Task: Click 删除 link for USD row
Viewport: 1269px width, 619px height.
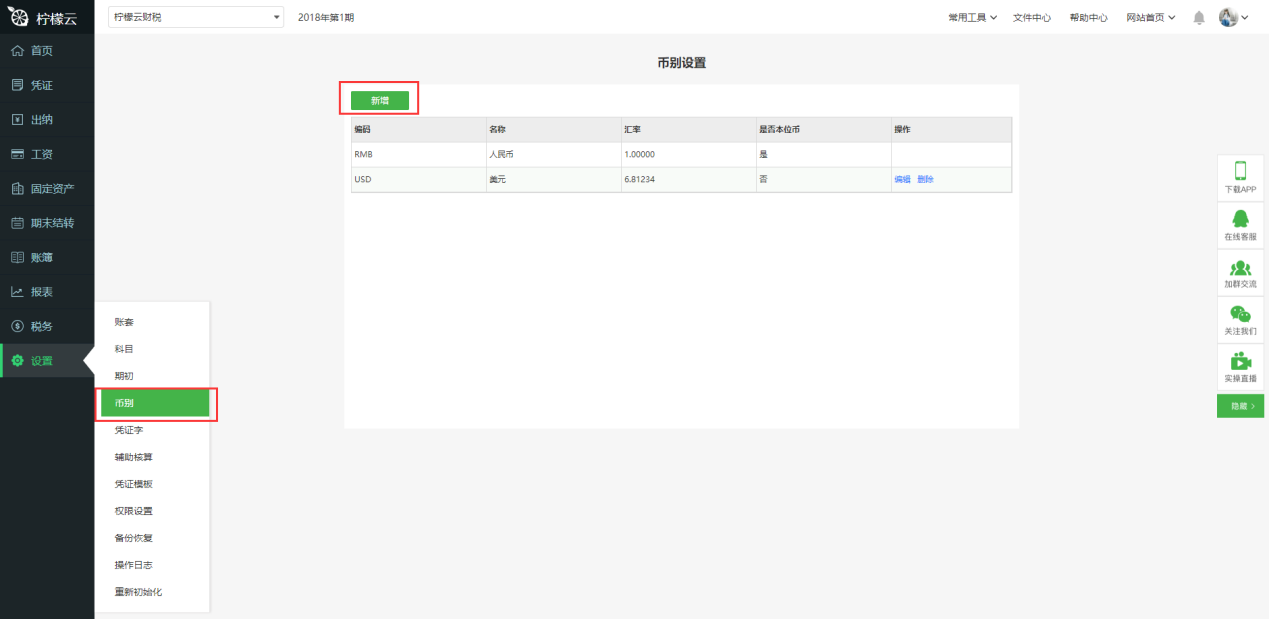Action: 925,180
